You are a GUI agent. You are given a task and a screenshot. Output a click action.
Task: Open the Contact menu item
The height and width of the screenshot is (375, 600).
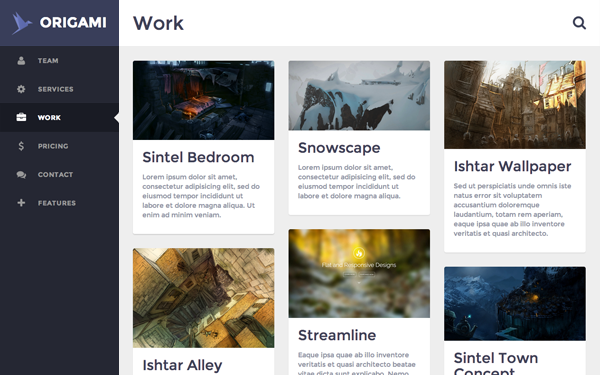(x=59, y=174)
